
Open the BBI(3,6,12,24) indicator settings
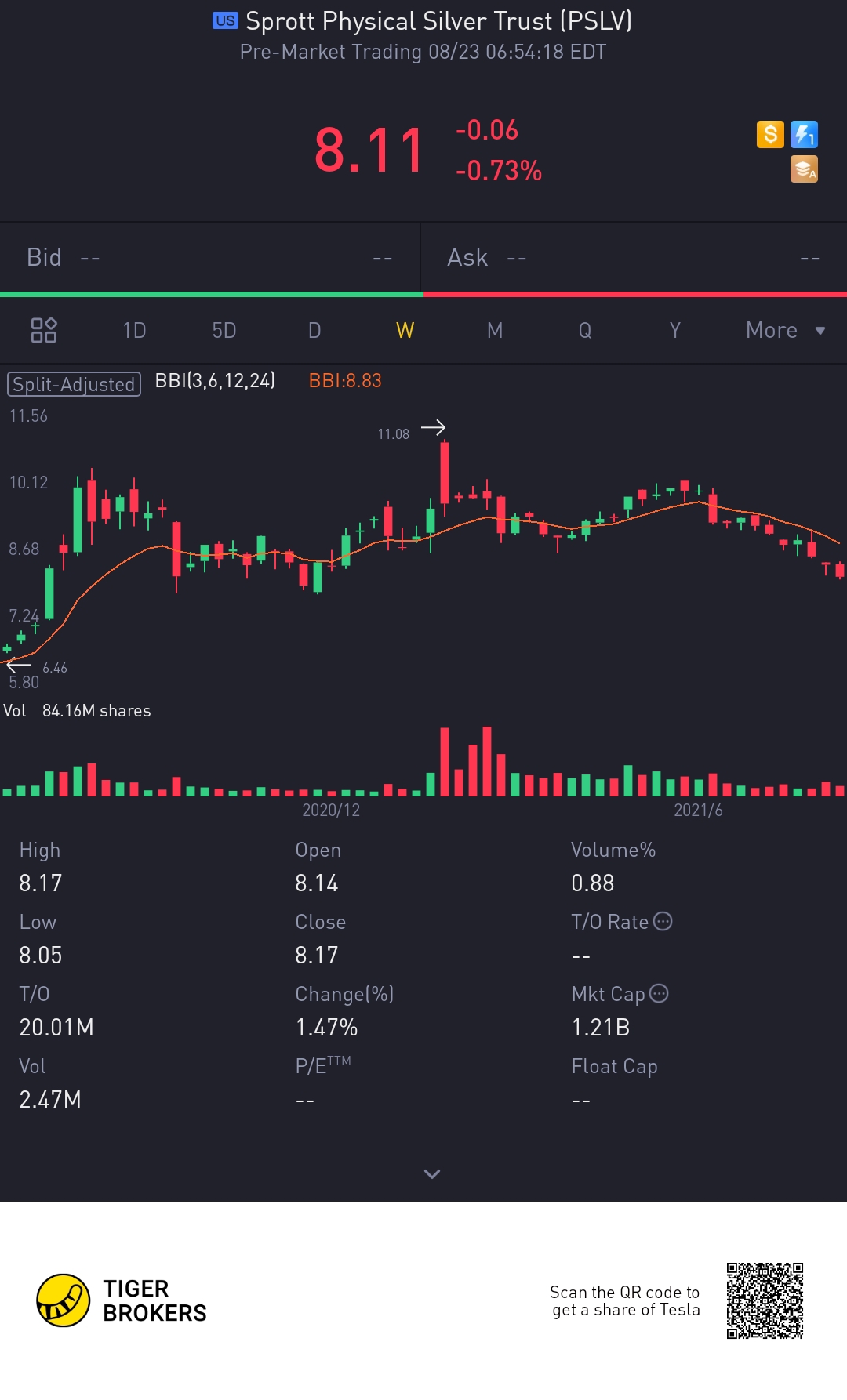pos(215,381)
